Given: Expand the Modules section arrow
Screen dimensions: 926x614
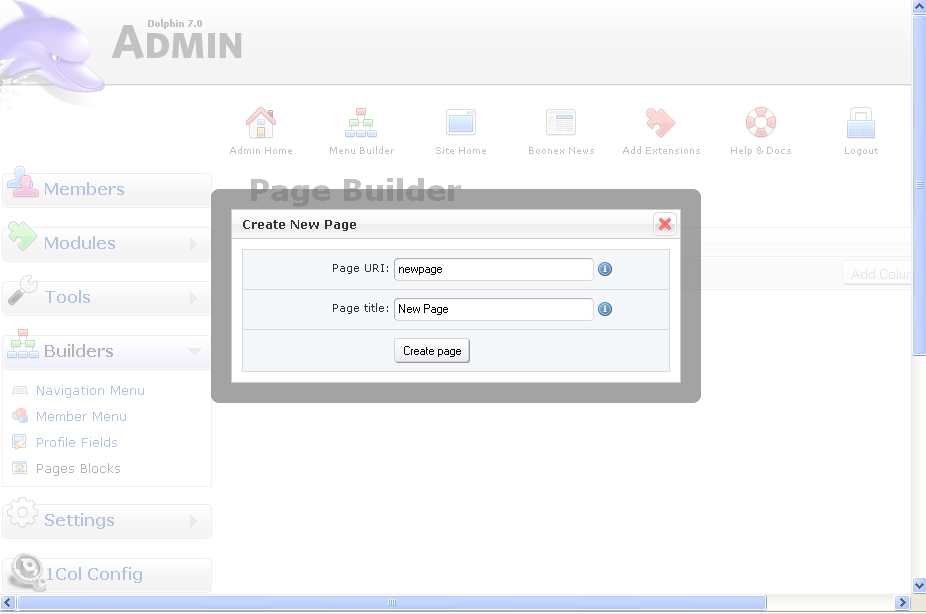Looking at the screenshot, I should pos(194,244).
